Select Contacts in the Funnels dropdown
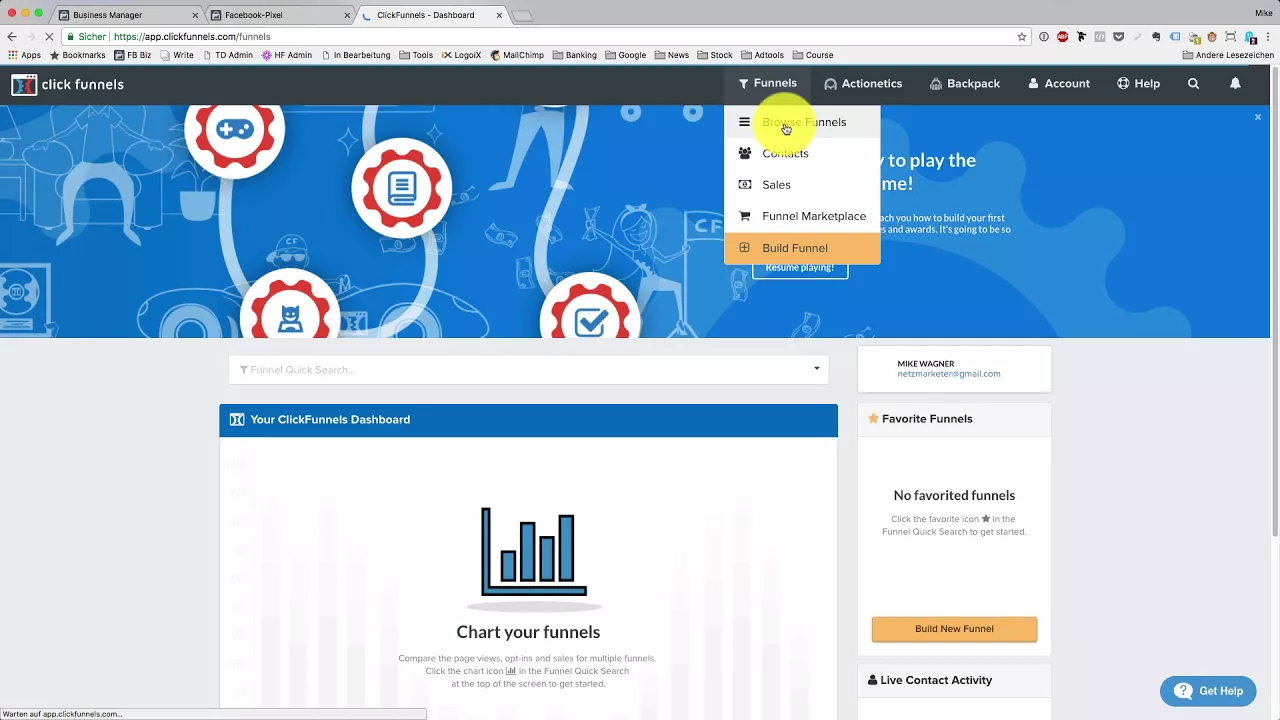 click(802, 153)
